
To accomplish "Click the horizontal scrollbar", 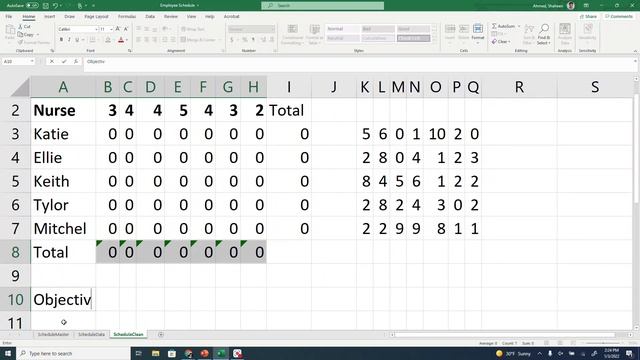I will (x=504, y=335).
